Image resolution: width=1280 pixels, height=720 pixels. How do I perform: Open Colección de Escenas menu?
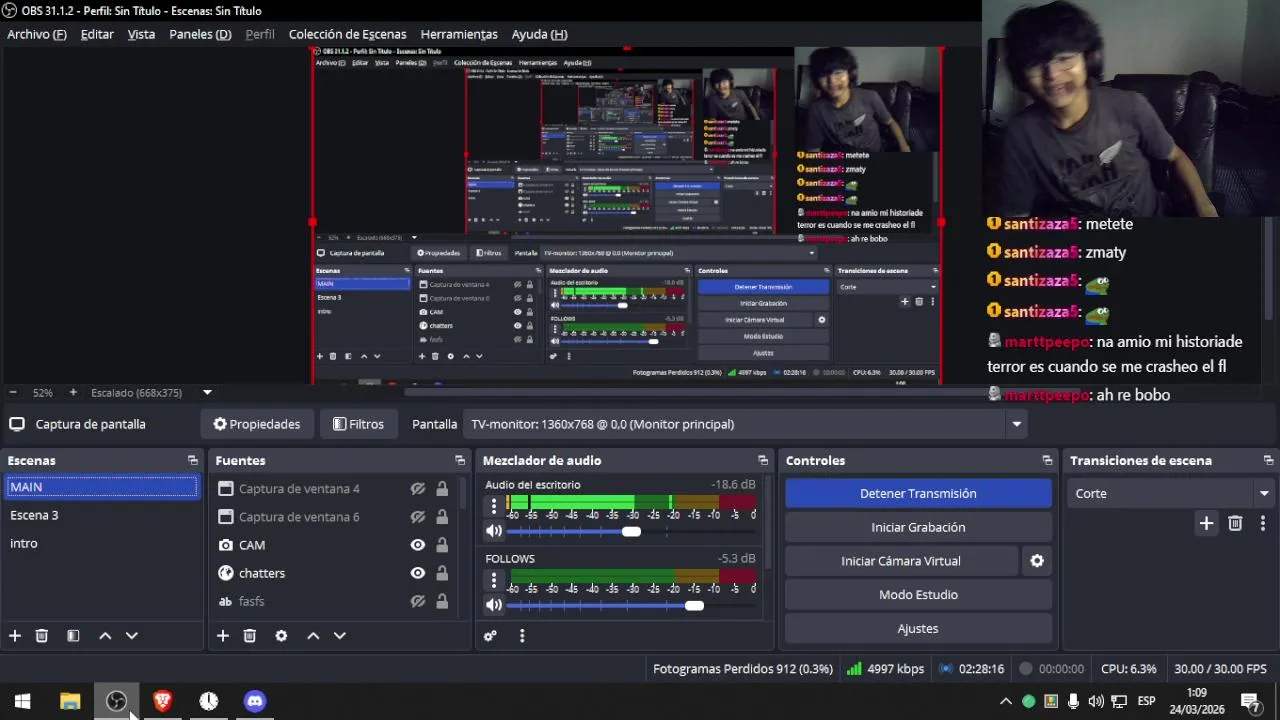(x=347, y=34)
